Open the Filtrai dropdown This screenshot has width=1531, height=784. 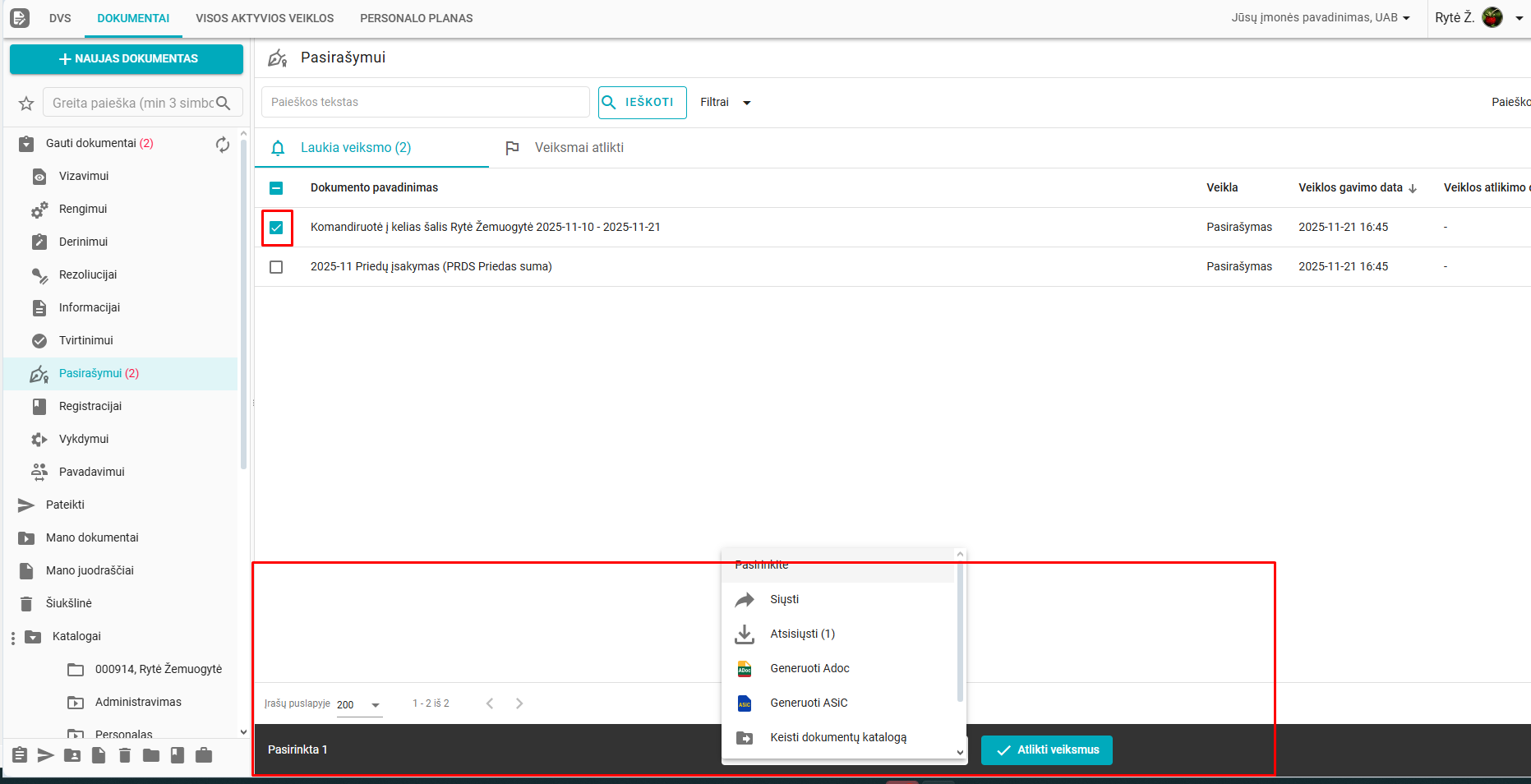coord(725,103)
